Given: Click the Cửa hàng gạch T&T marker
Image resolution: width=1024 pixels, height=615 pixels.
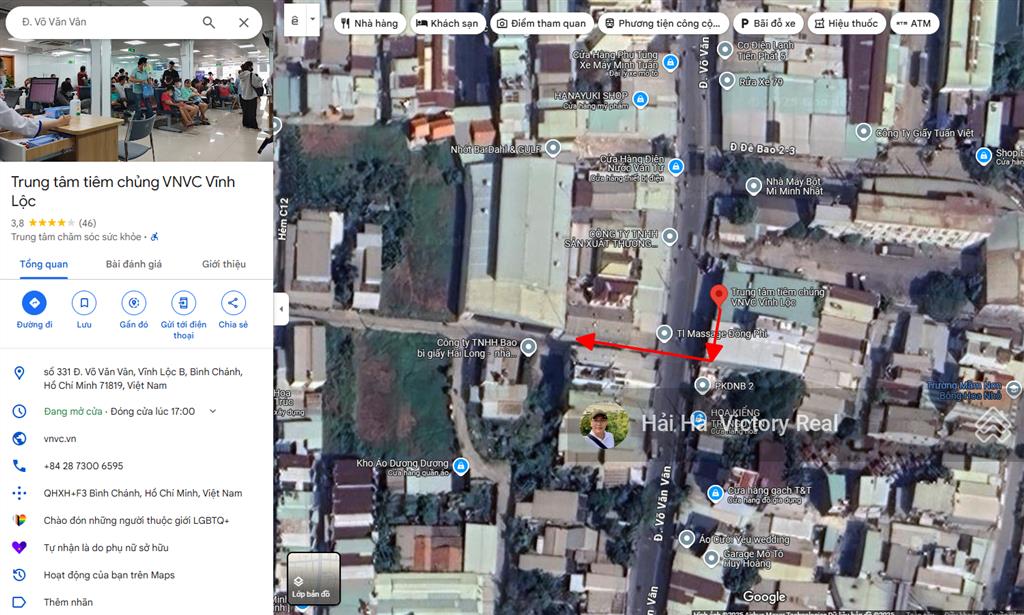Looking at the screenshot, I should coord(716,492).
